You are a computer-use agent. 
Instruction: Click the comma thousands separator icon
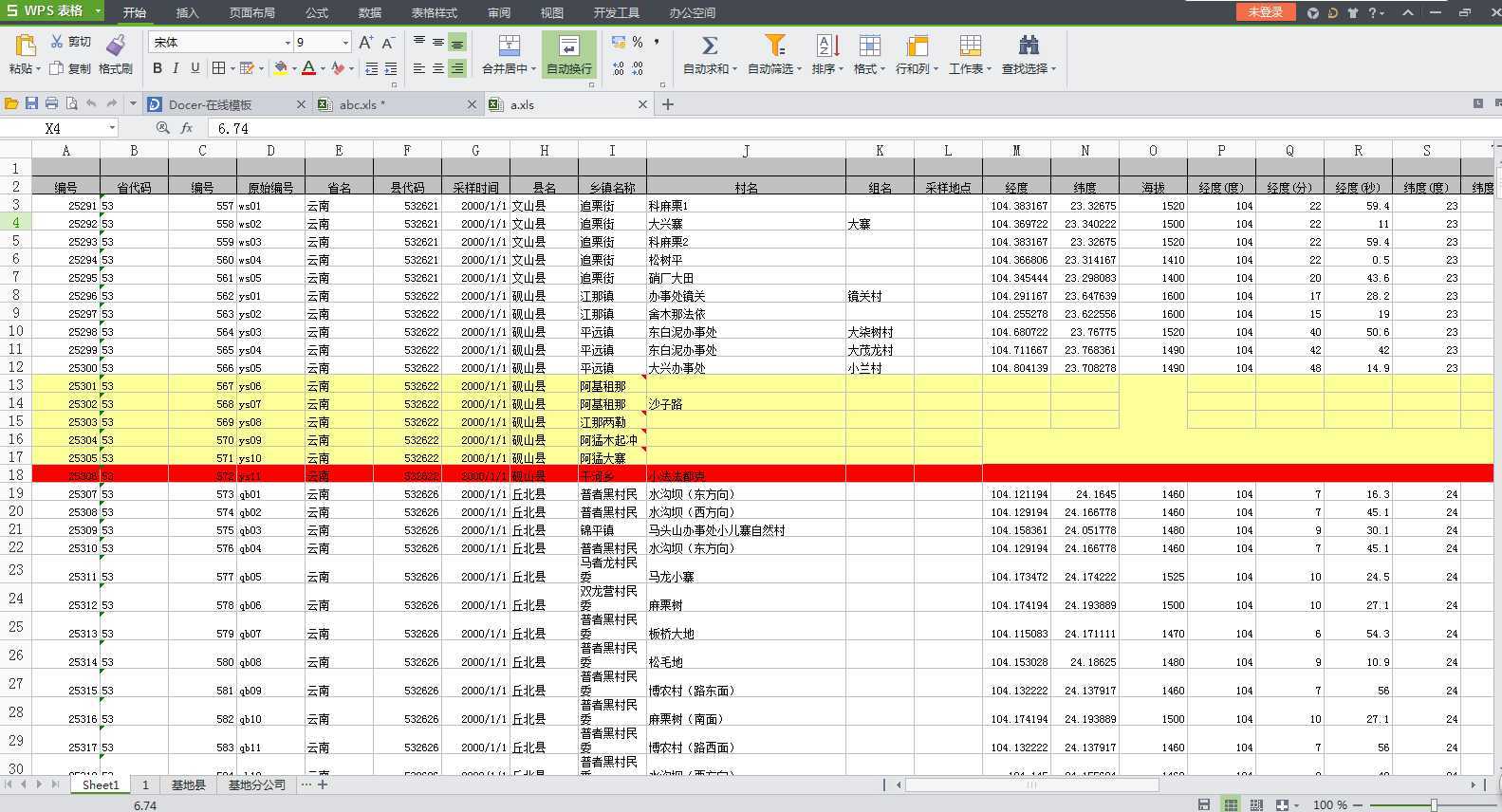click(x=657, y=43)
